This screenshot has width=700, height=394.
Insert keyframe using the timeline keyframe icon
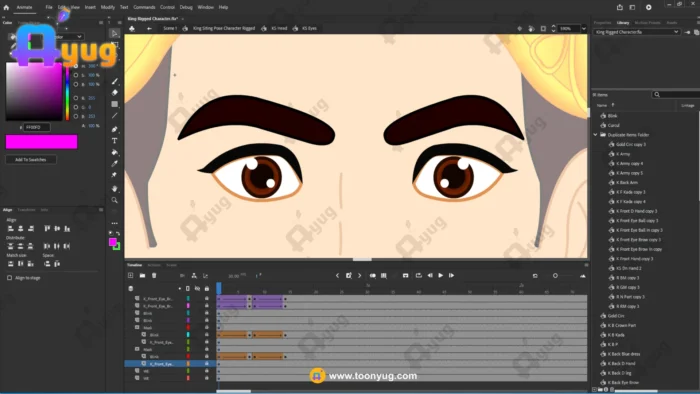pos(349,276)
